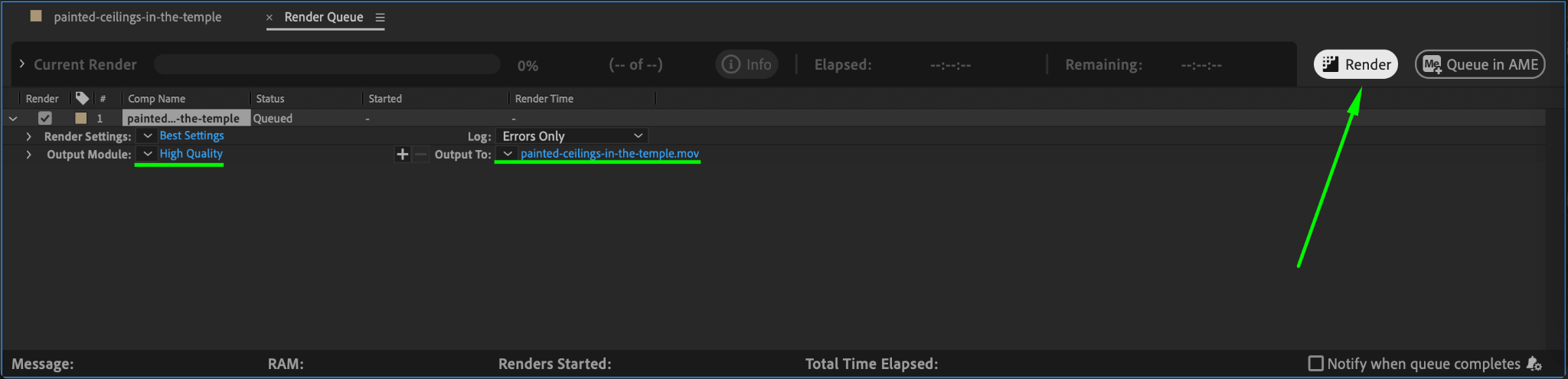Image resolution: width=1568 pixels, height=379 pixels.
Task: Enable Notify when queue completes checkbox
Action: click(1316, 364)
